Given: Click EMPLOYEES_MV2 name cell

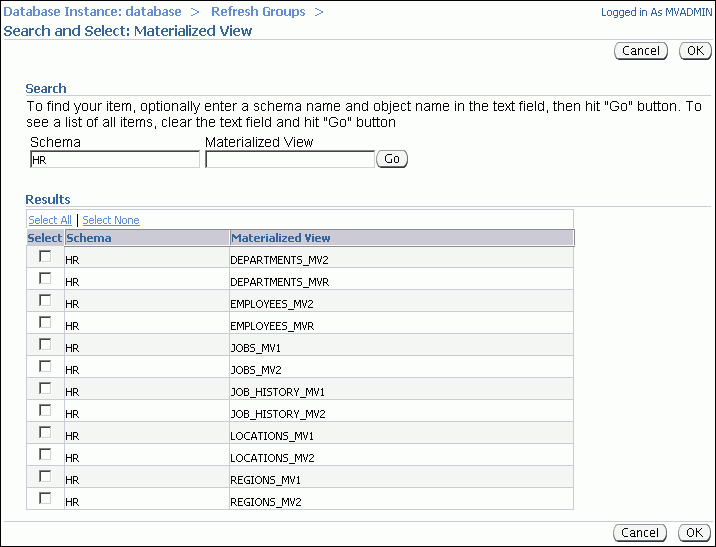Looking at the screenshot, I should pyautogui.click(x=401, y=301).
